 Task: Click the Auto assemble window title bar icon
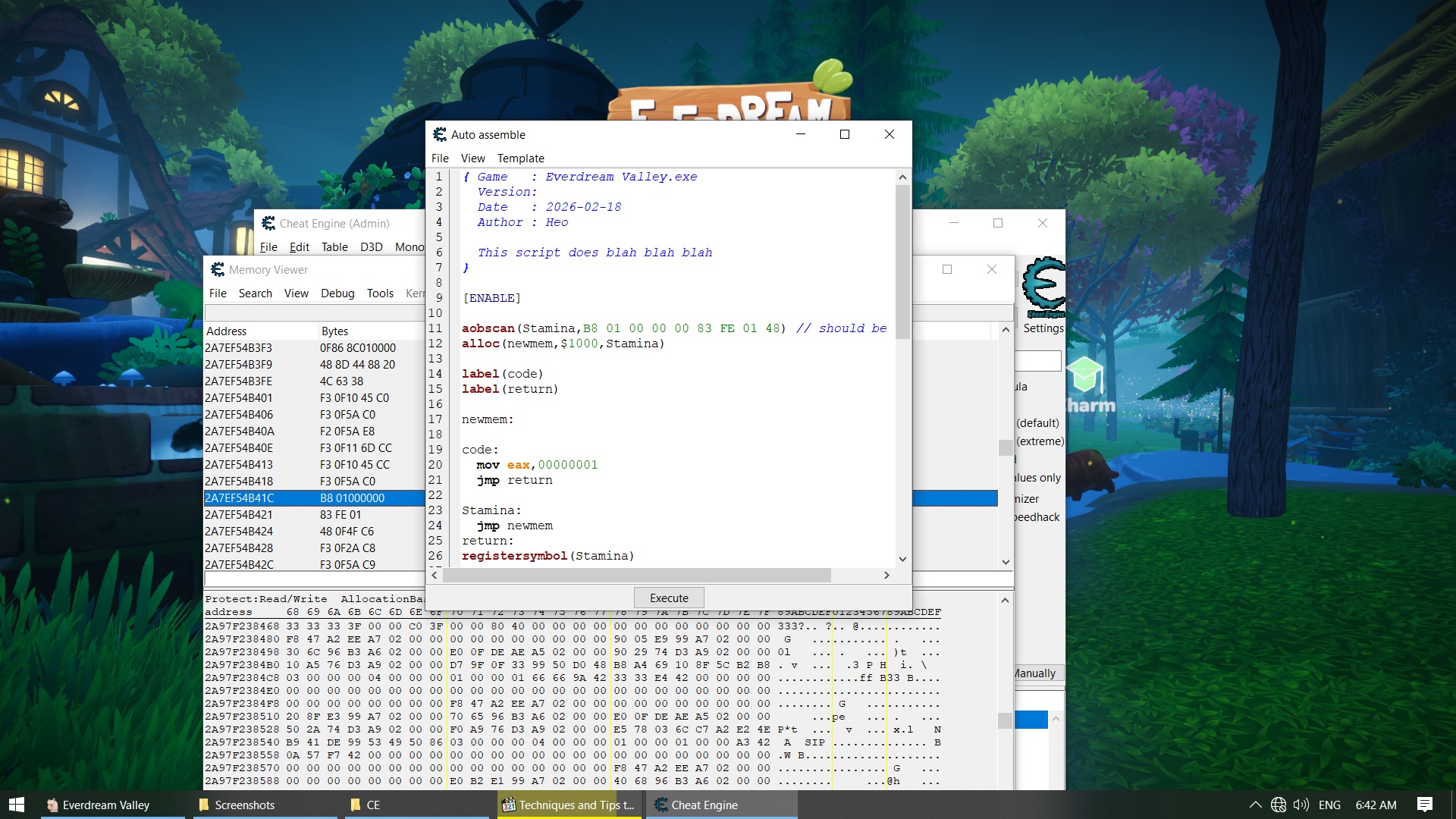pyautogui.click(x=440, y=134)
